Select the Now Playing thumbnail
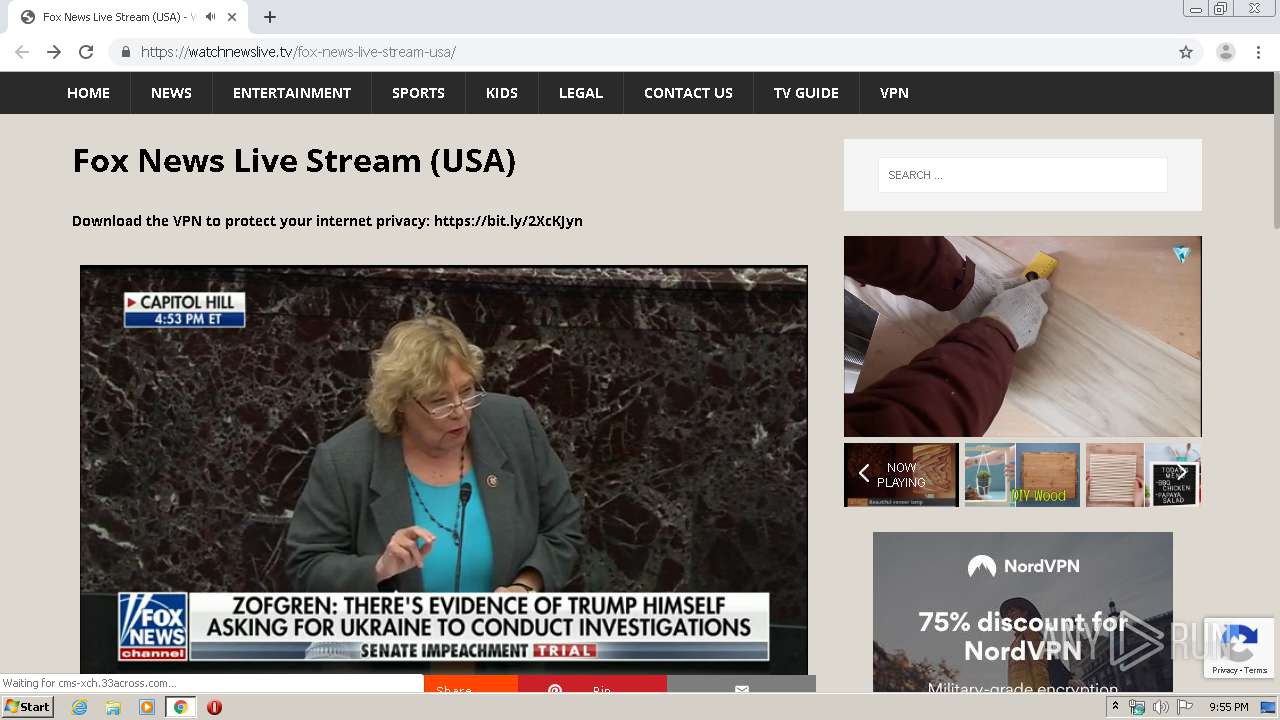Image resolution: width=1280 pixels, height=720 pixels. (901, 475)
